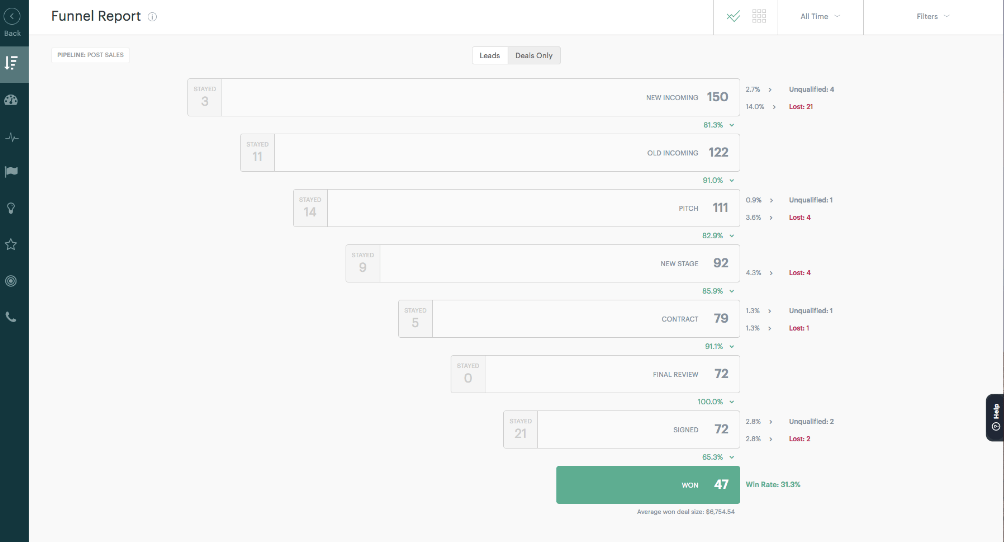Open Lost: 4 link beside Pitch
The height and width of the screenshot is (542, 1006).
[x=800, y=218]
